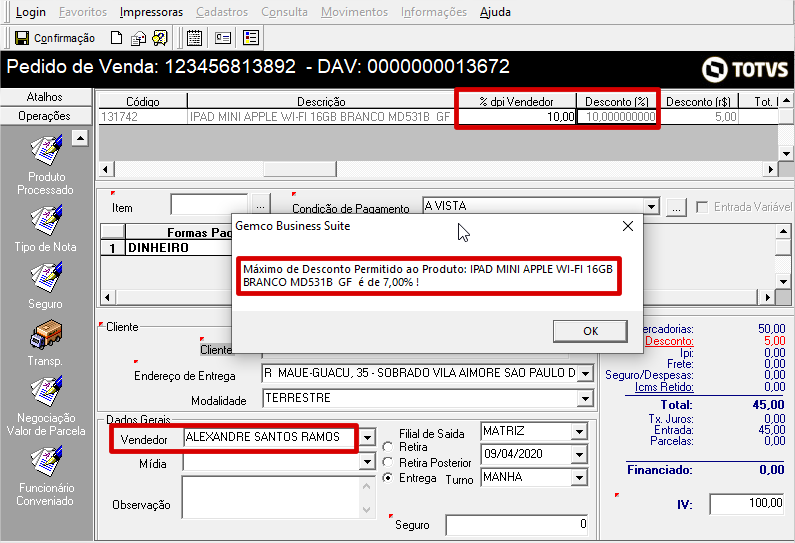Click the Desconto link in totals

[x=669, y=341]
